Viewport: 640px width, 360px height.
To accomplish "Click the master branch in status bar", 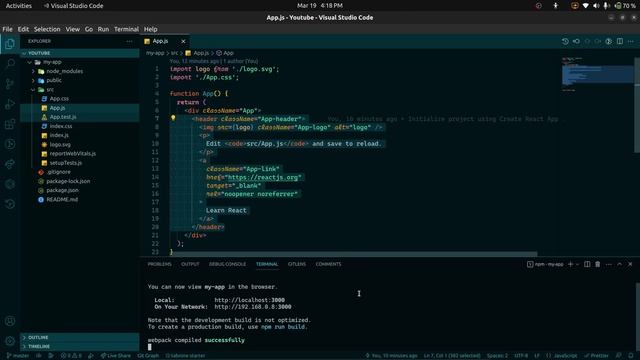I will [x=18, y=356].
